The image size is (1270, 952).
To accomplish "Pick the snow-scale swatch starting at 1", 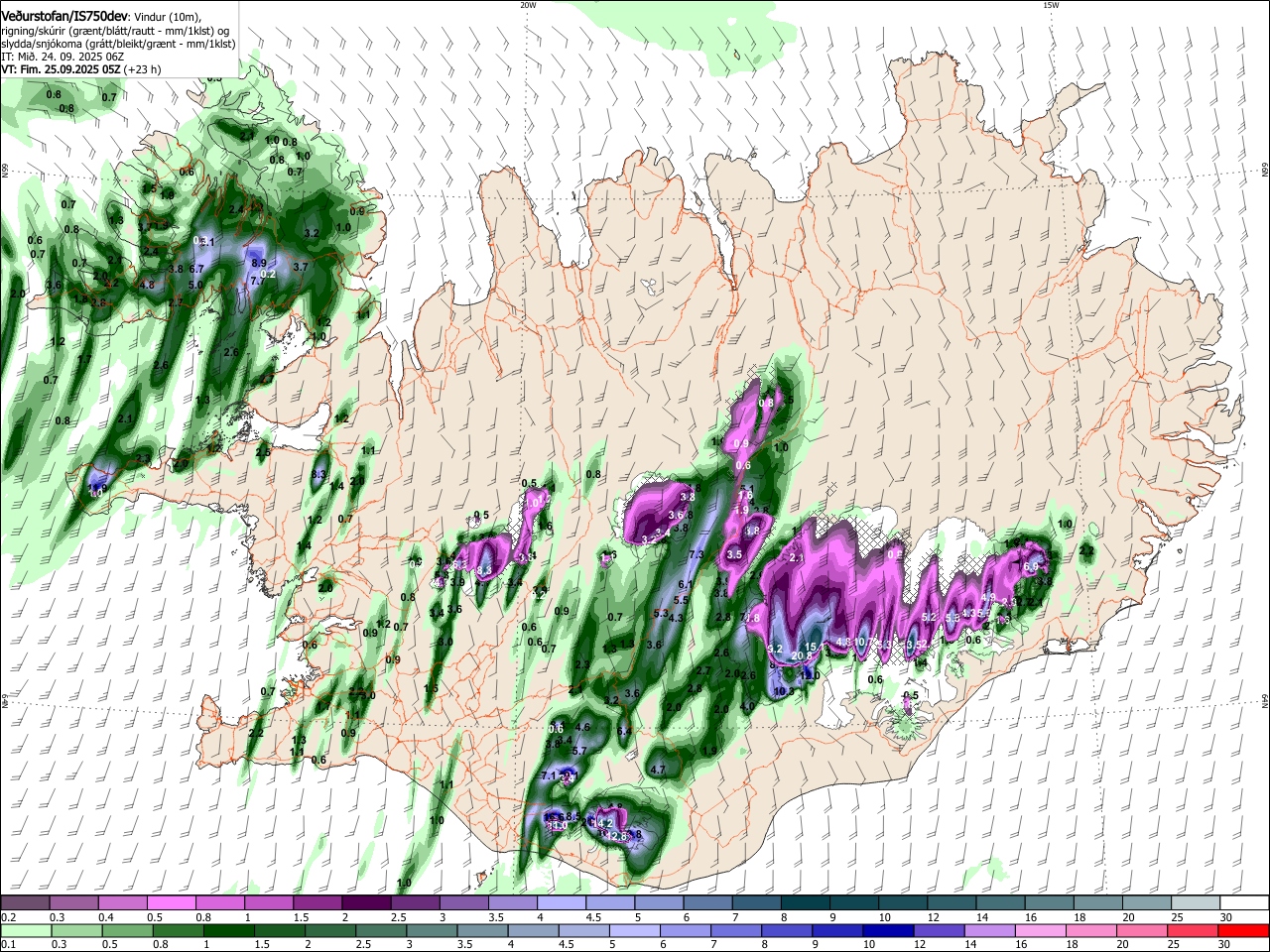I will coord(268,903).
